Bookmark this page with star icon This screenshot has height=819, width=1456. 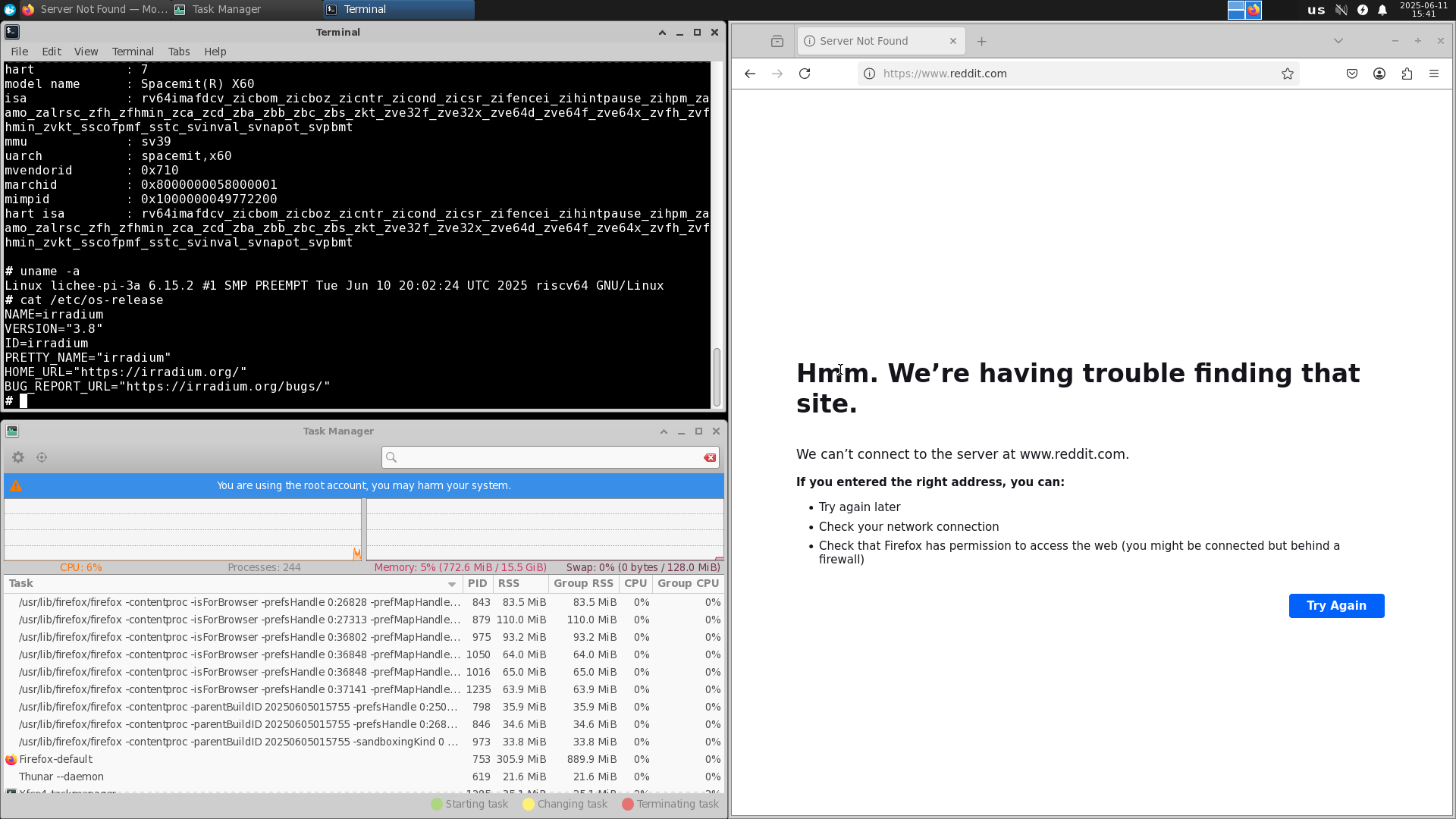pos(1287,74)
